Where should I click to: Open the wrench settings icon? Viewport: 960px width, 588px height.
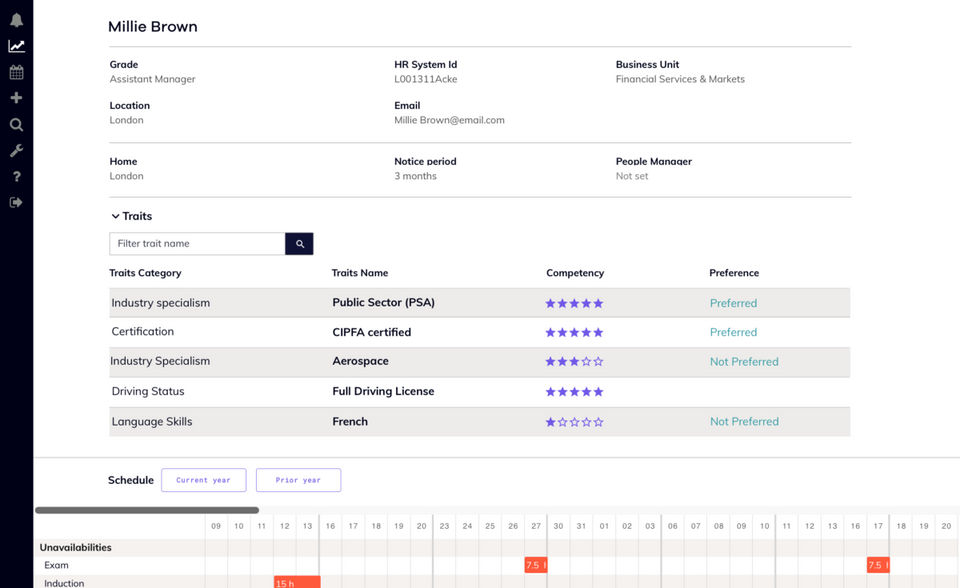(x=16, y=151)
